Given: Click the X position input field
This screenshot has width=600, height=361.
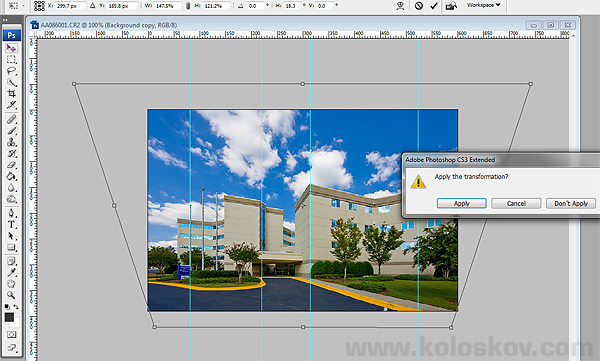Looking at the screenshot, I should pyautogui.click(x=70, y=6).
